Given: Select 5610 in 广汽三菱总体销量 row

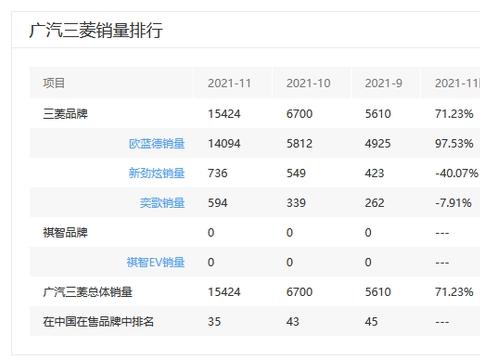Looking at the screenshot, I should (378, 292).
